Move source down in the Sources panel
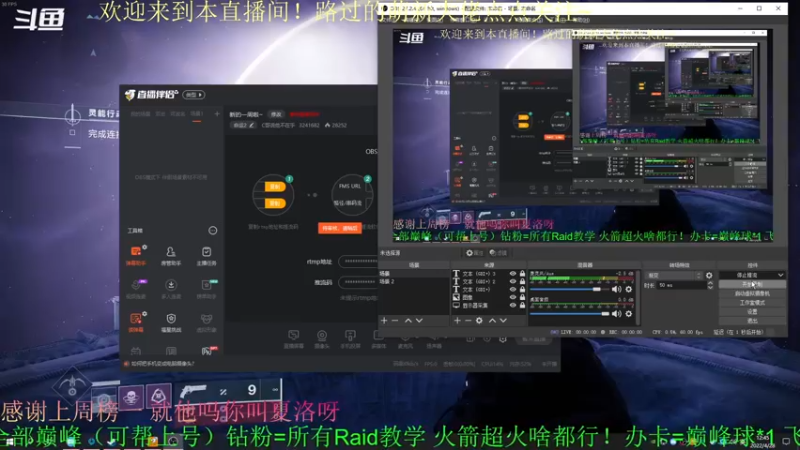 [503, 320]
